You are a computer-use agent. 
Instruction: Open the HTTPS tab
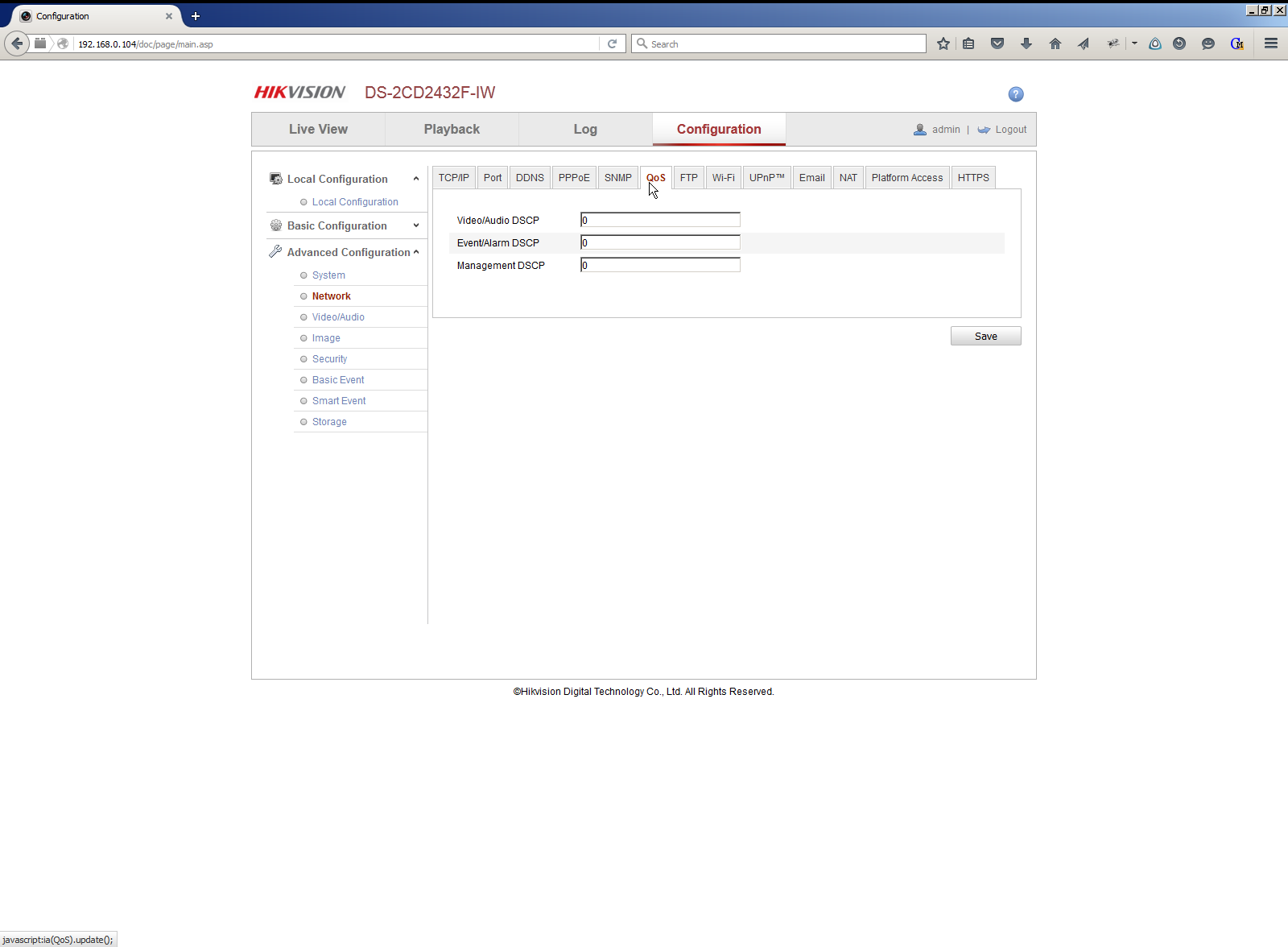point(973,178)
